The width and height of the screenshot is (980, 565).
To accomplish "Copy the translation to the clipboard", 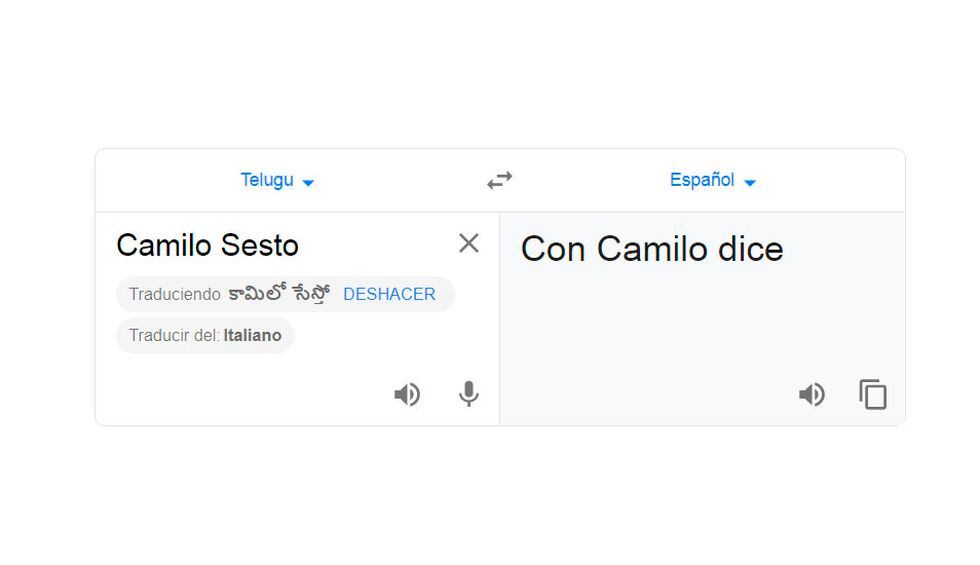I will coord(873,395).
